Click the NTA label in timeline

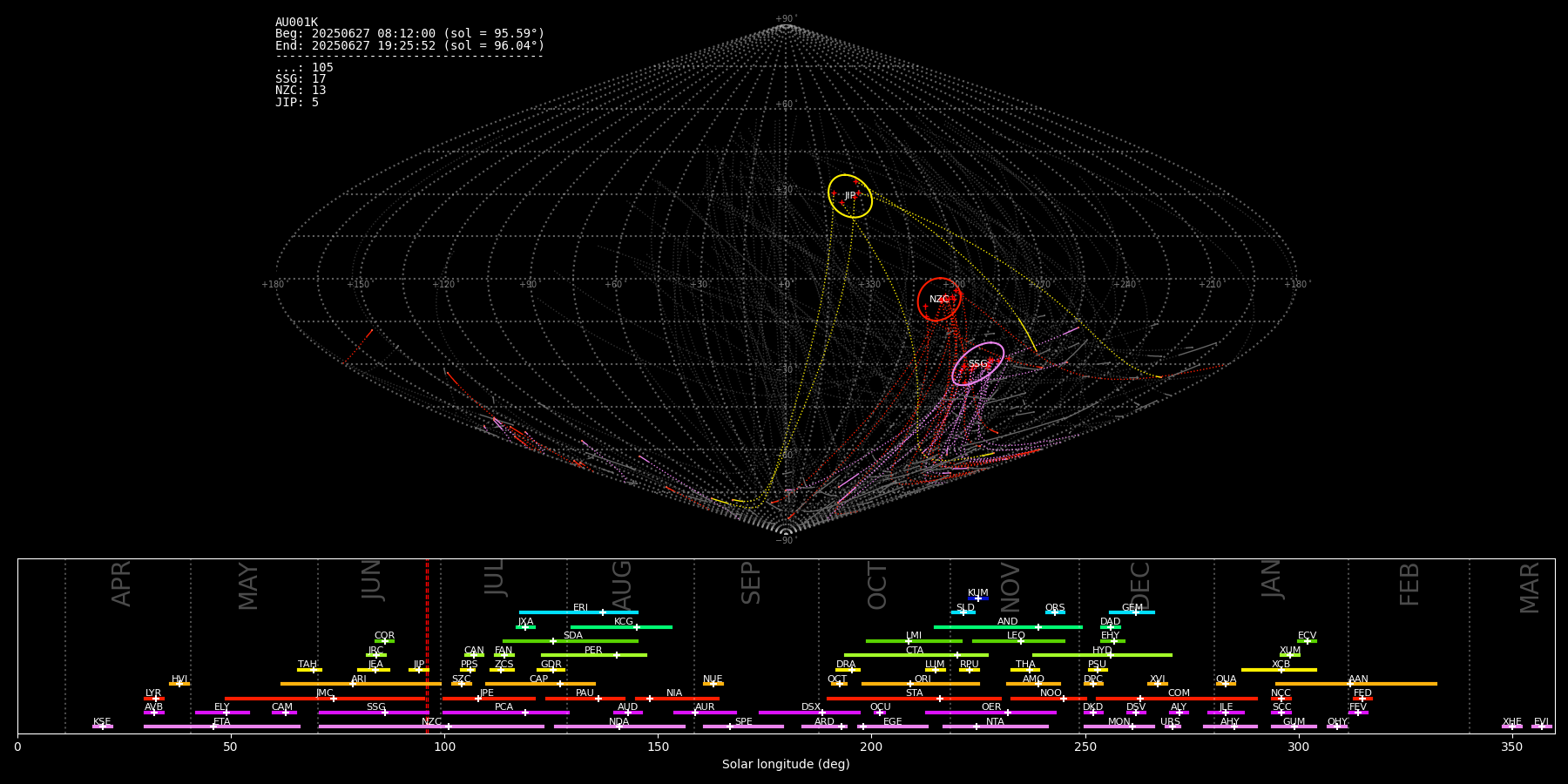point(995,722)
